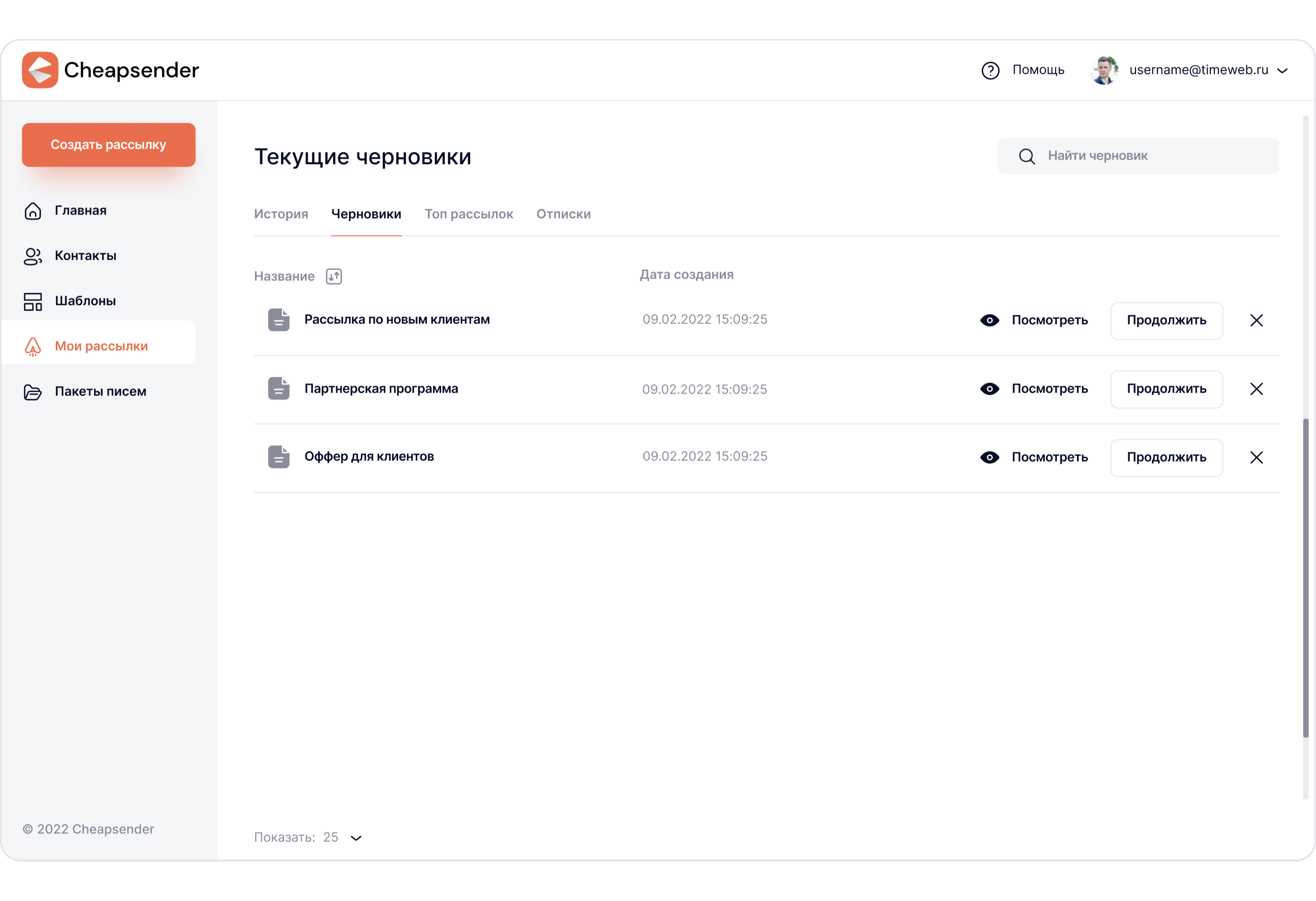Go to Шаблоны menu label
Screen dimensions: 1316x901
pos(85,301)
